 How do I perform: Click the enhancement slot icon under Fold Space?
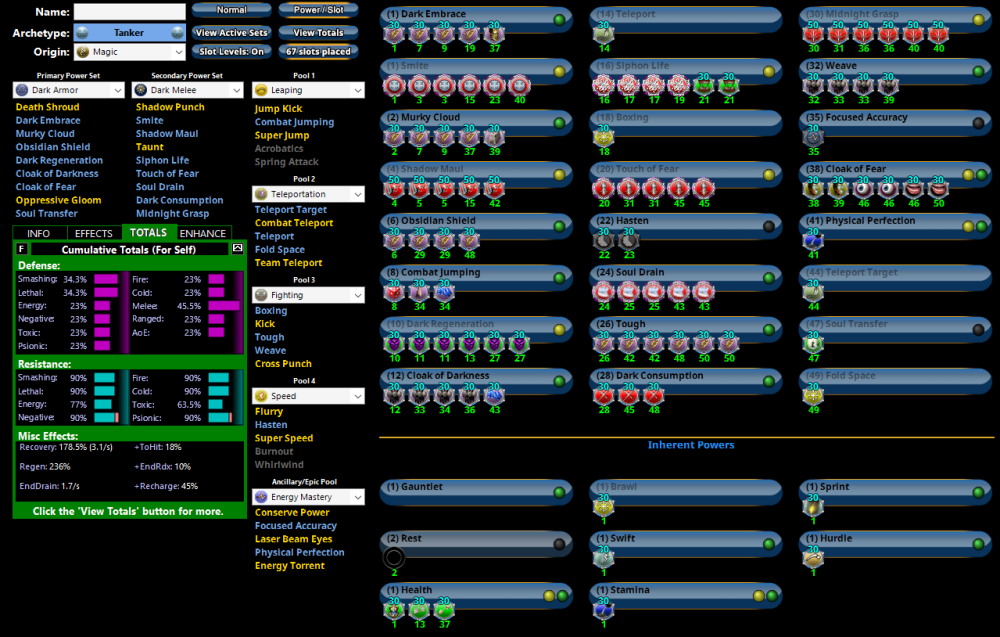tap(813, 396)
